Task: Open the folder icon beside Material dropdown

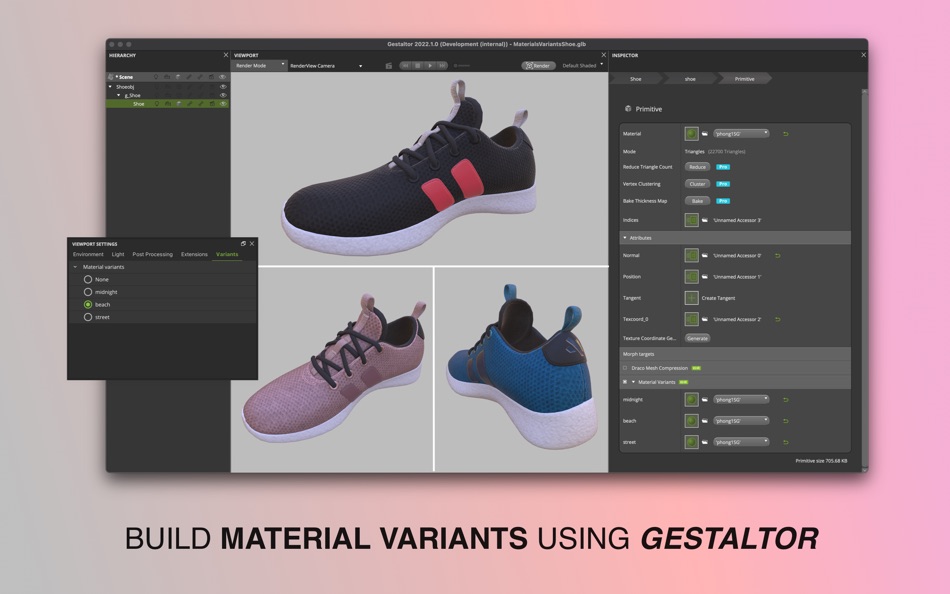Action: 705,134
